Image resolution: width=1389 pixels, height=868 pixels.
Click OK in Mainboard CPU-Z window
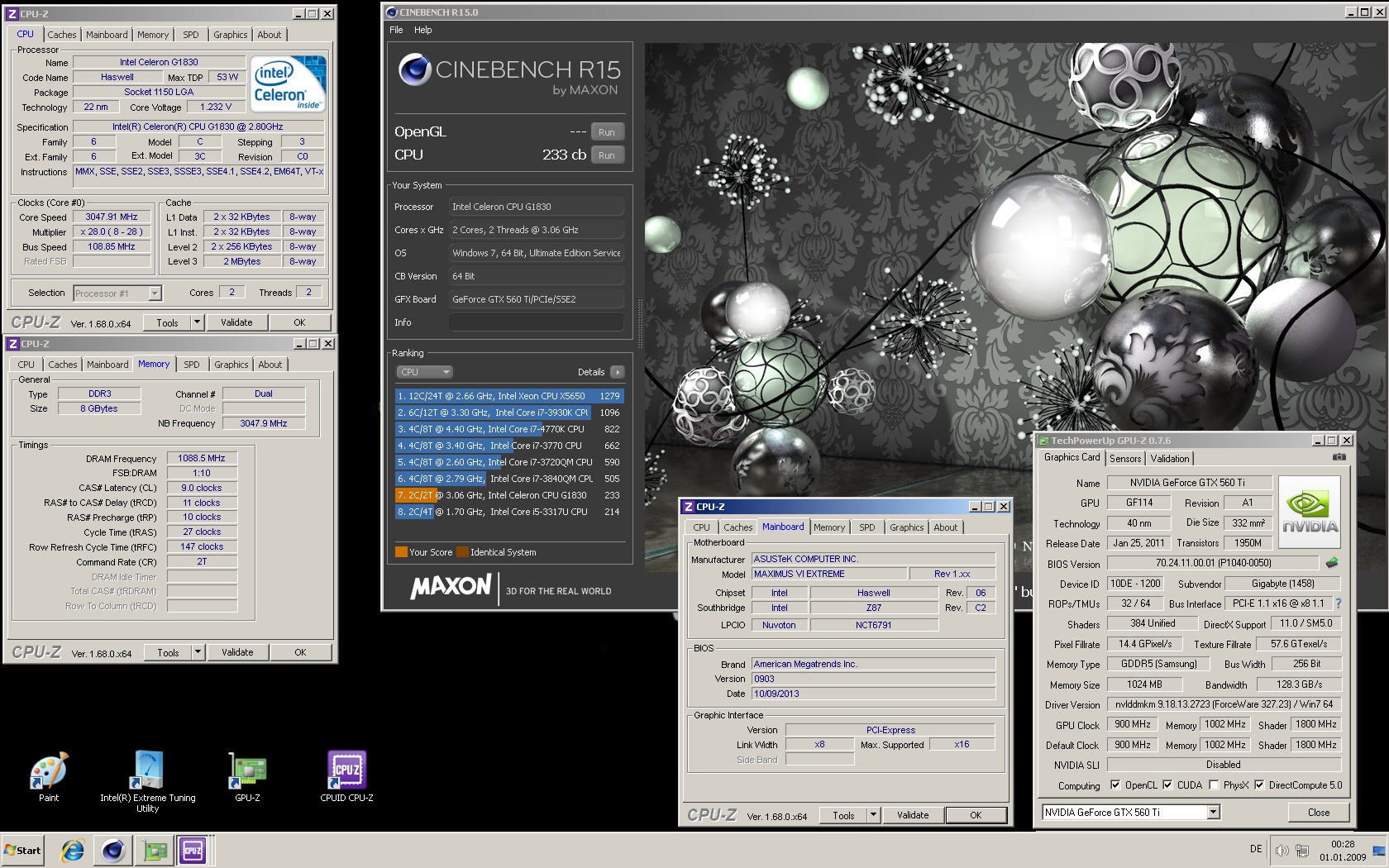click(976, 815)
